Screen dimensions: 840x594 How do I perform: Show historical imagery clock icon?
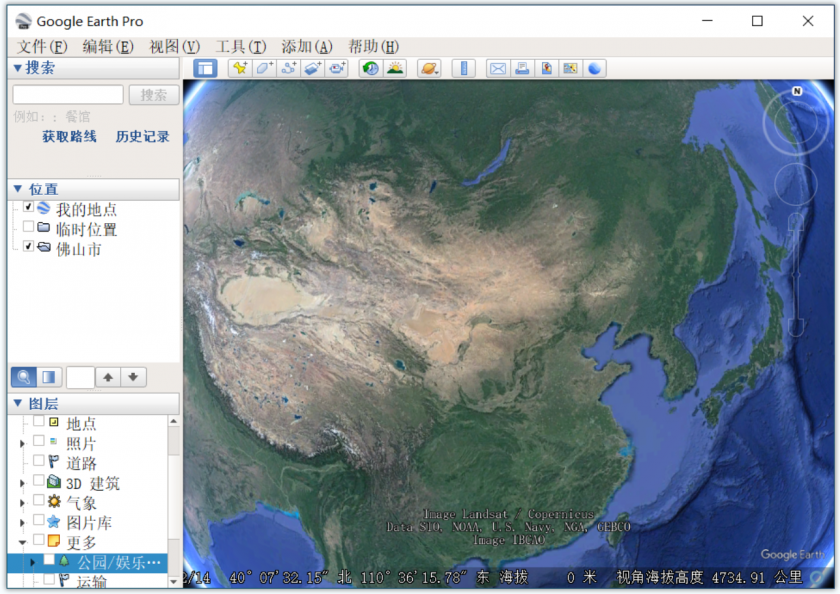tap(371, 69)
